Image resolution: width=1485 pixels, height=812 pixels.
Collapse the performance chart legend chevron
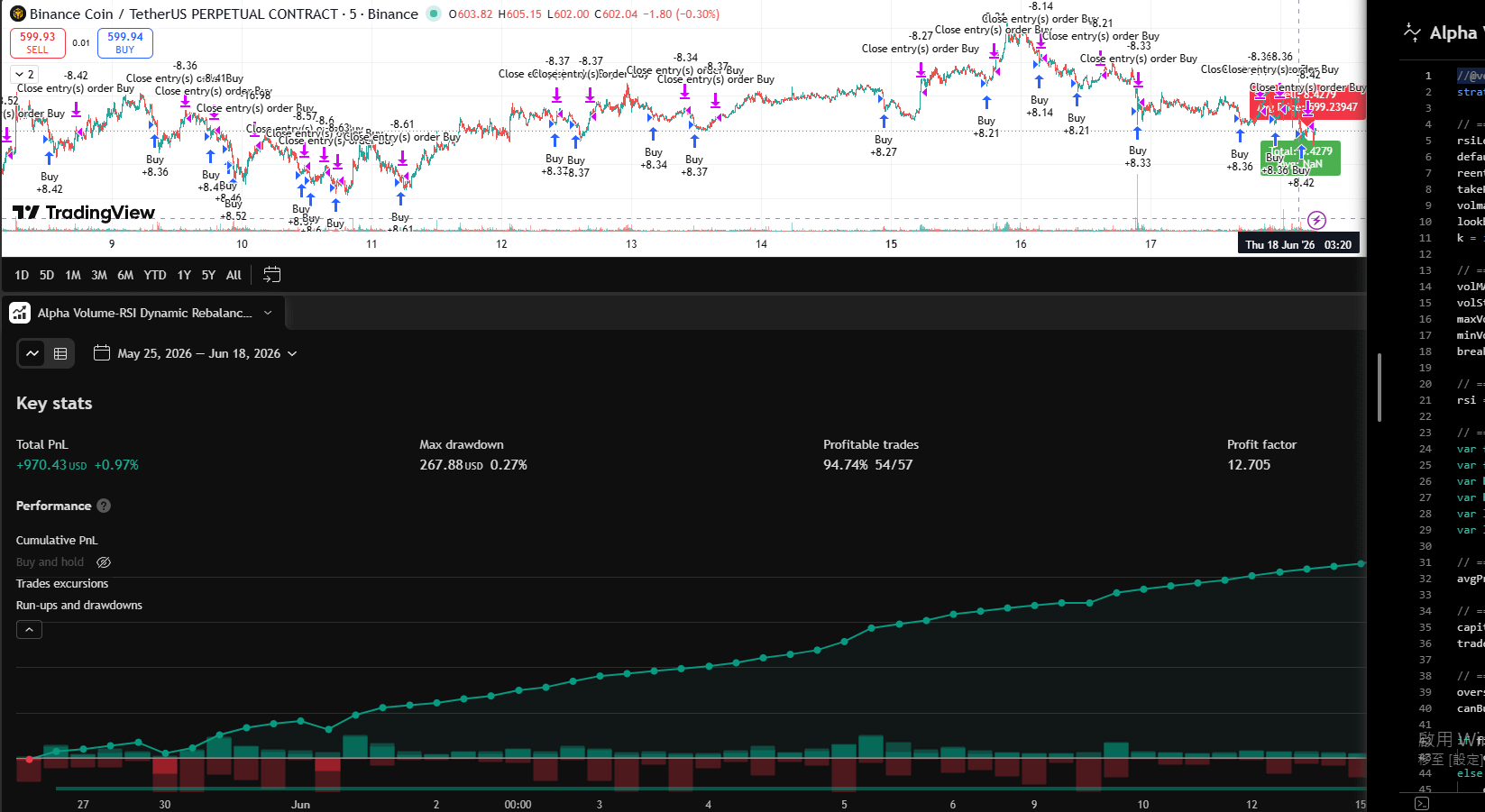(29, 630)
